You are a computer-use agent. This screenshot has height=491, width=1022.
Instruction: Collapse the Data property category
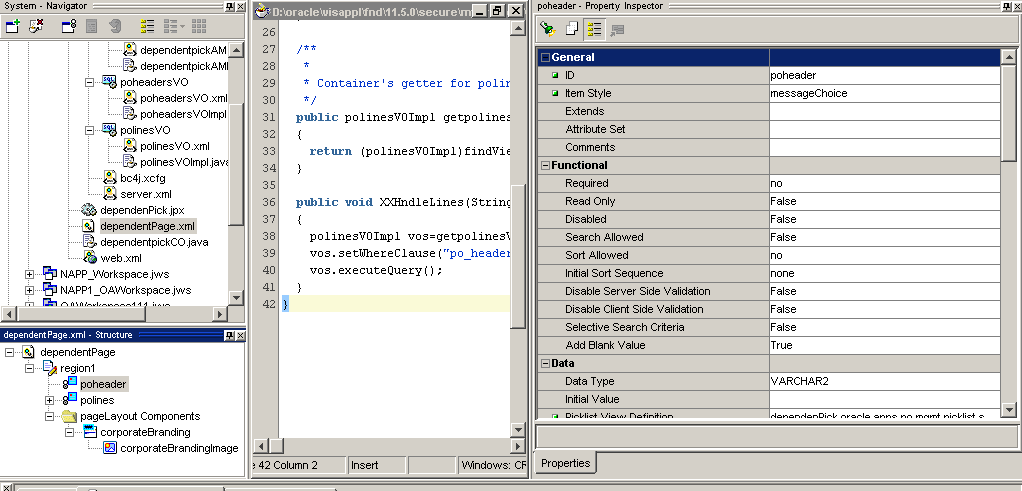click(x=546, y=363)
